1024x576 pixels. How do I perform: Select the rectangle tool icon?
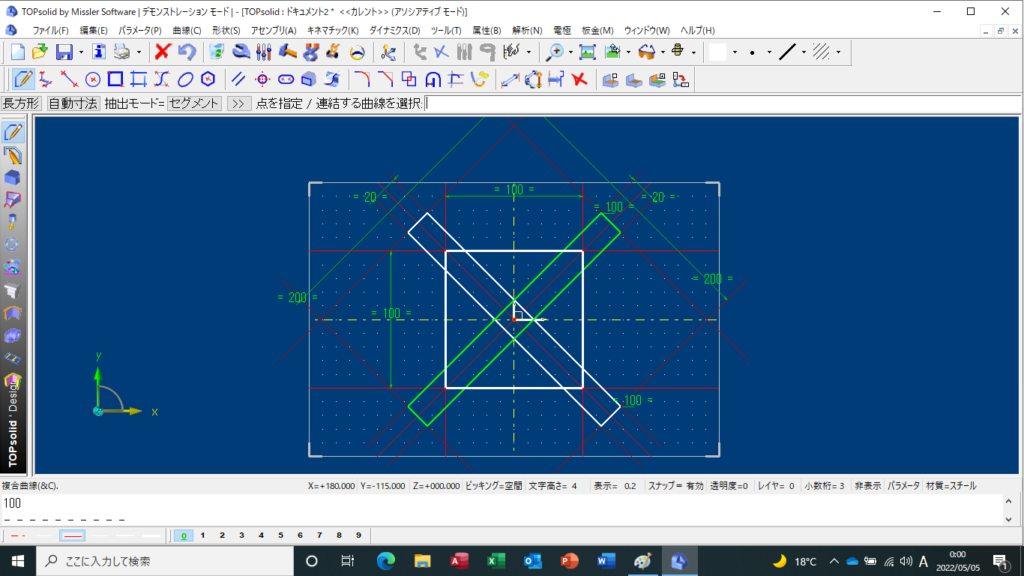tap(116, 80)
